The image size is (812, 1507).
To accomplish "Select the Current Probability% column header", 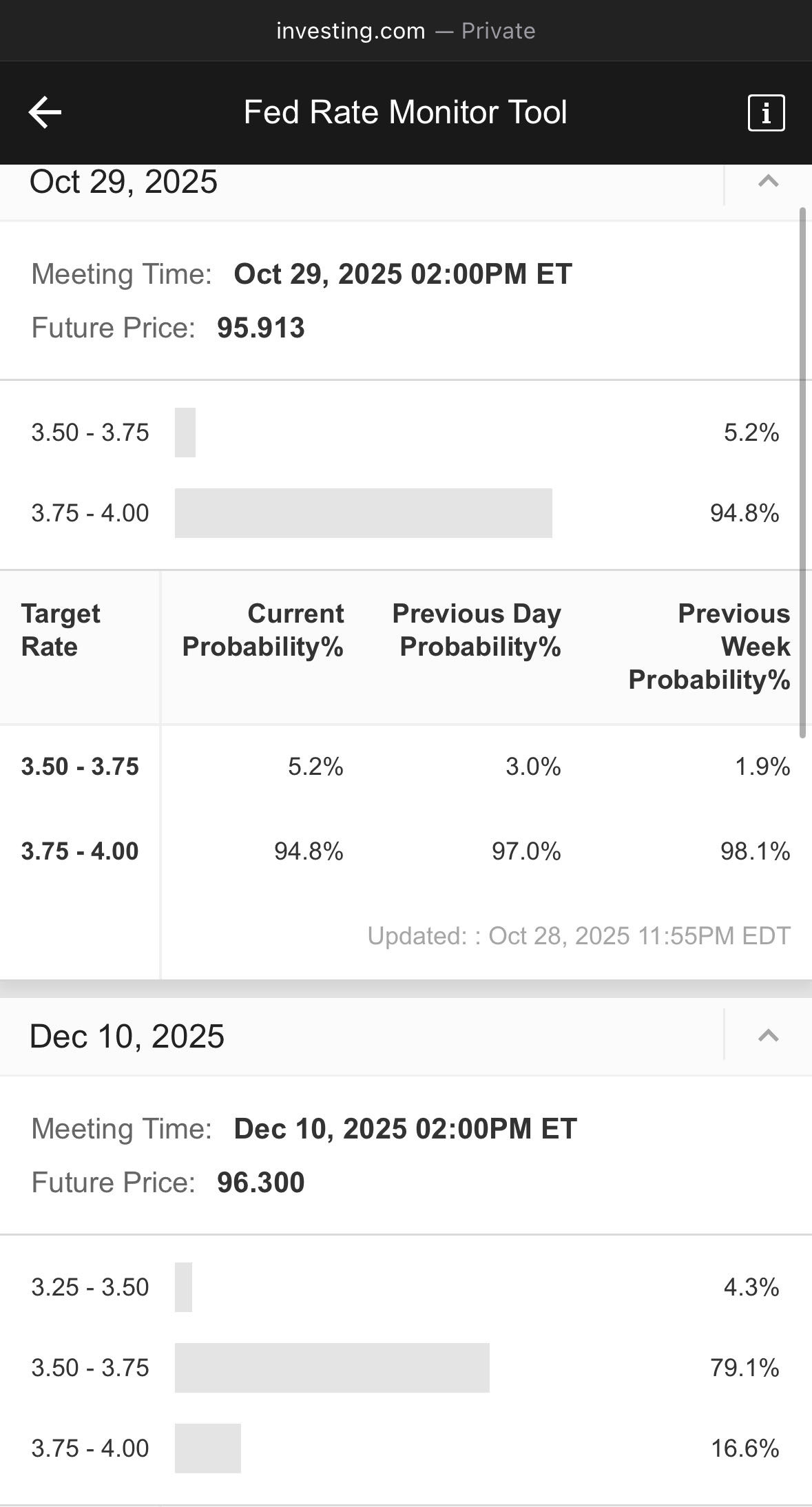I will click(x=263, y=630).
